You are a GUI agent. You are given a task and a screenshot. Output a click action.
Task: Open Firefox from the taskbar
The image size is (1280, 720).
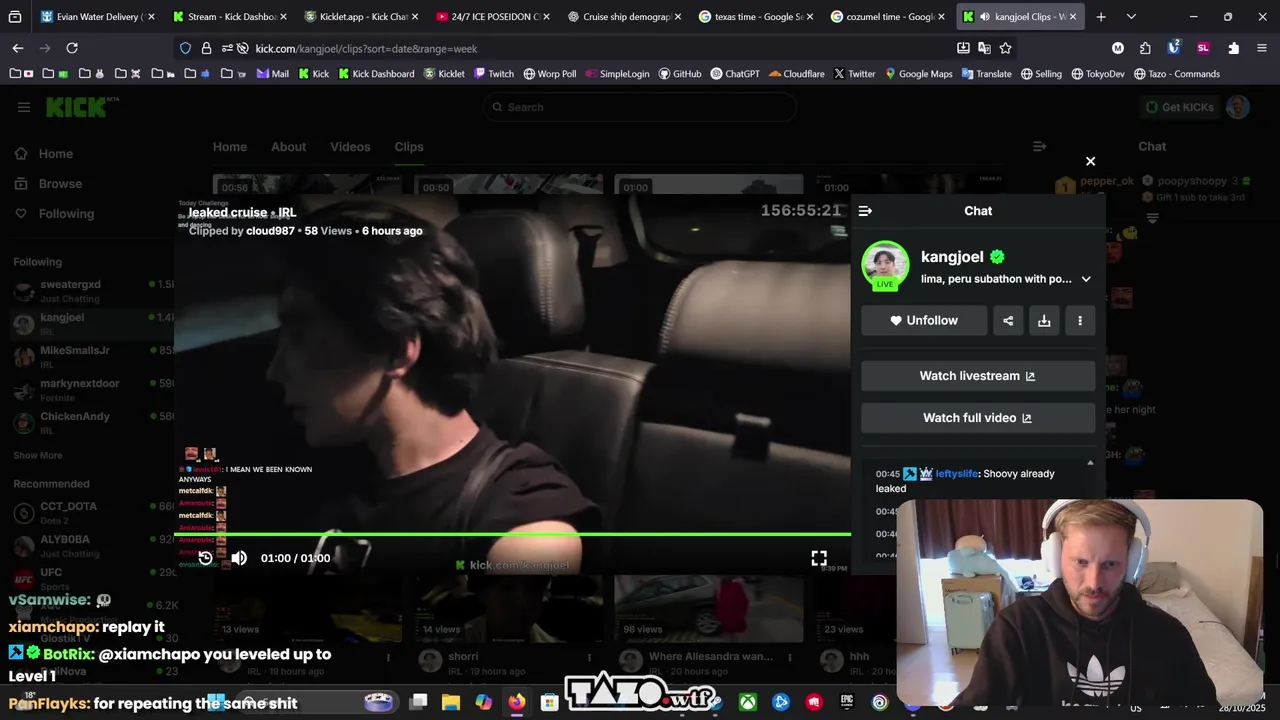(x=516, y=703)
